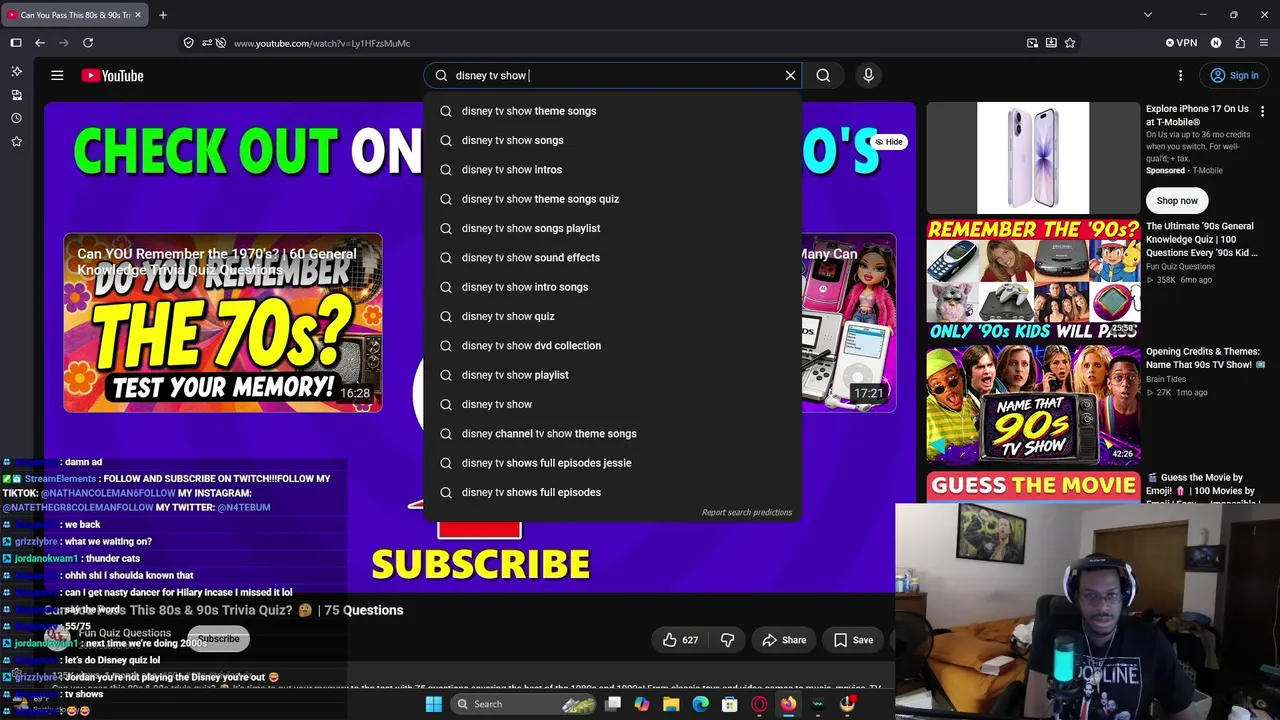Dislike this video
The height and width of the screenshot is (720, 1280).
point(727,640)
